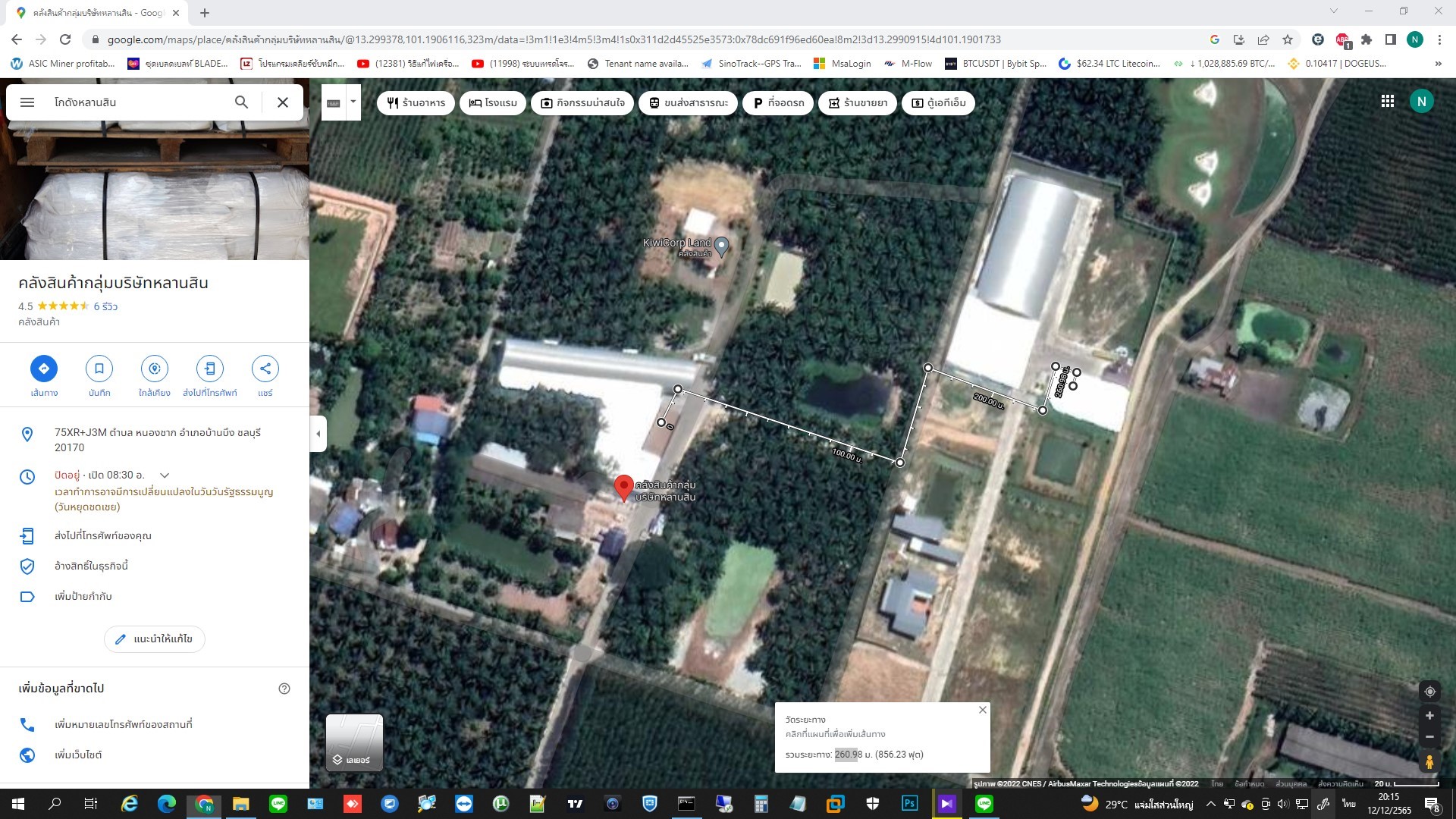Click Send to phone icon button
This screenshot has width=1456, height=819.
[x=210, y=369]
